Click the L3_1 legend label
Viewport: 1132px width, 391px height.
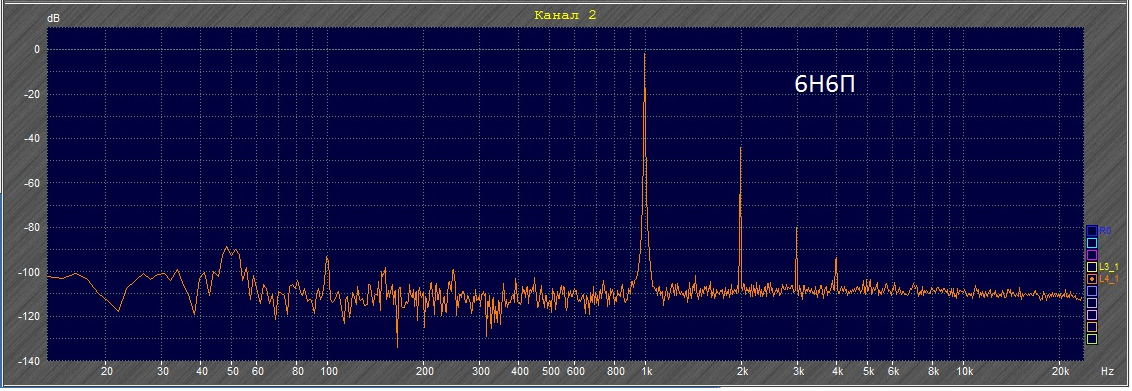coord(1109,267)
